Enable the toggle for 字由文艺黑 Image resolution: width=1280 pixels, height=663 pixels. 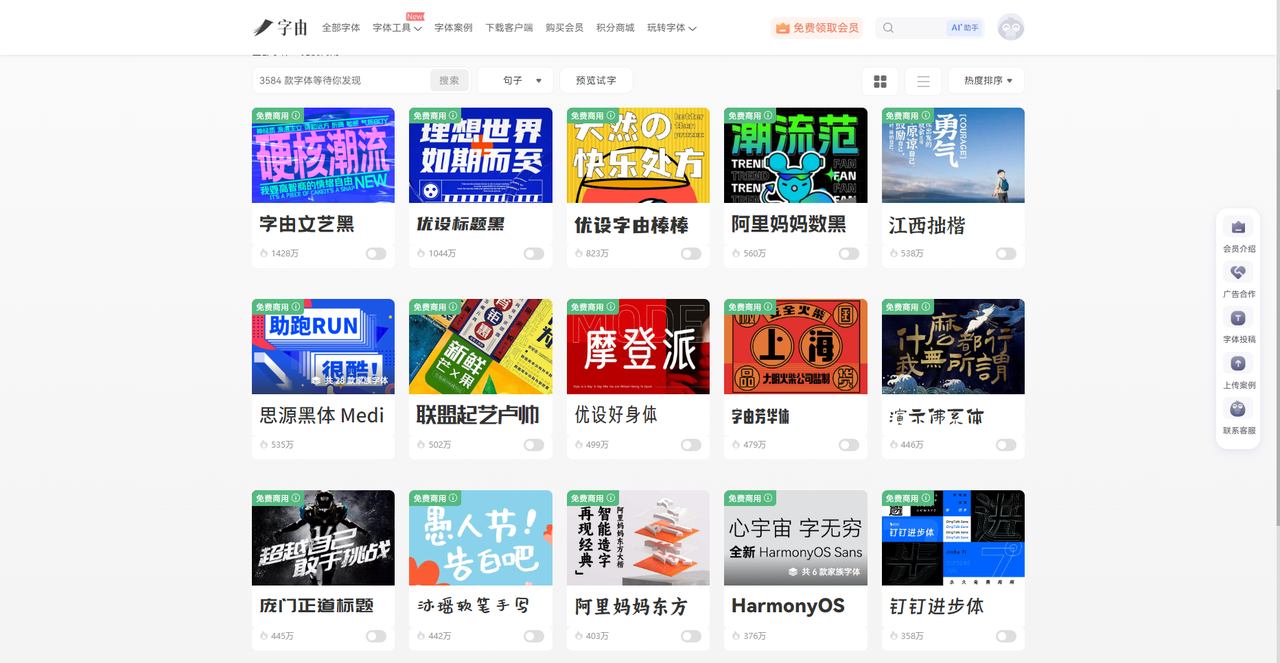[x=376, y=254]
